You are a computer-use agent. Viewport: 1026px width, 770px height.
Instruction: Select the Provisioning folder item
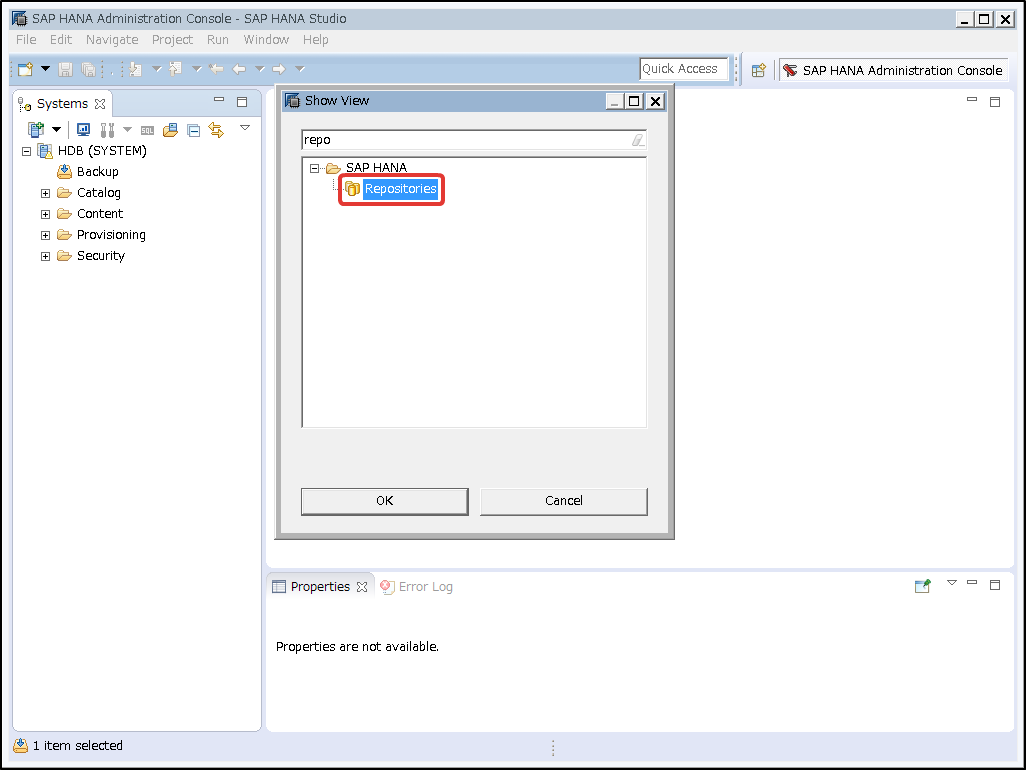(111, 235)
